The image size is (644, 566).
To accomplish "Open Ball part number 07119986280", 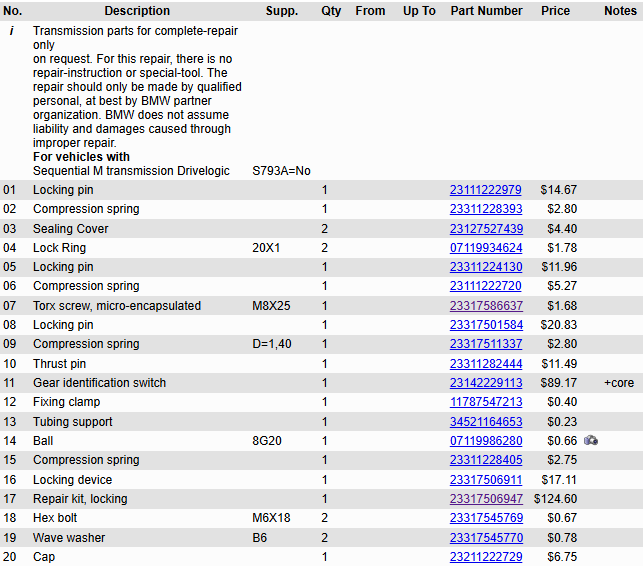I will point(486,441).
